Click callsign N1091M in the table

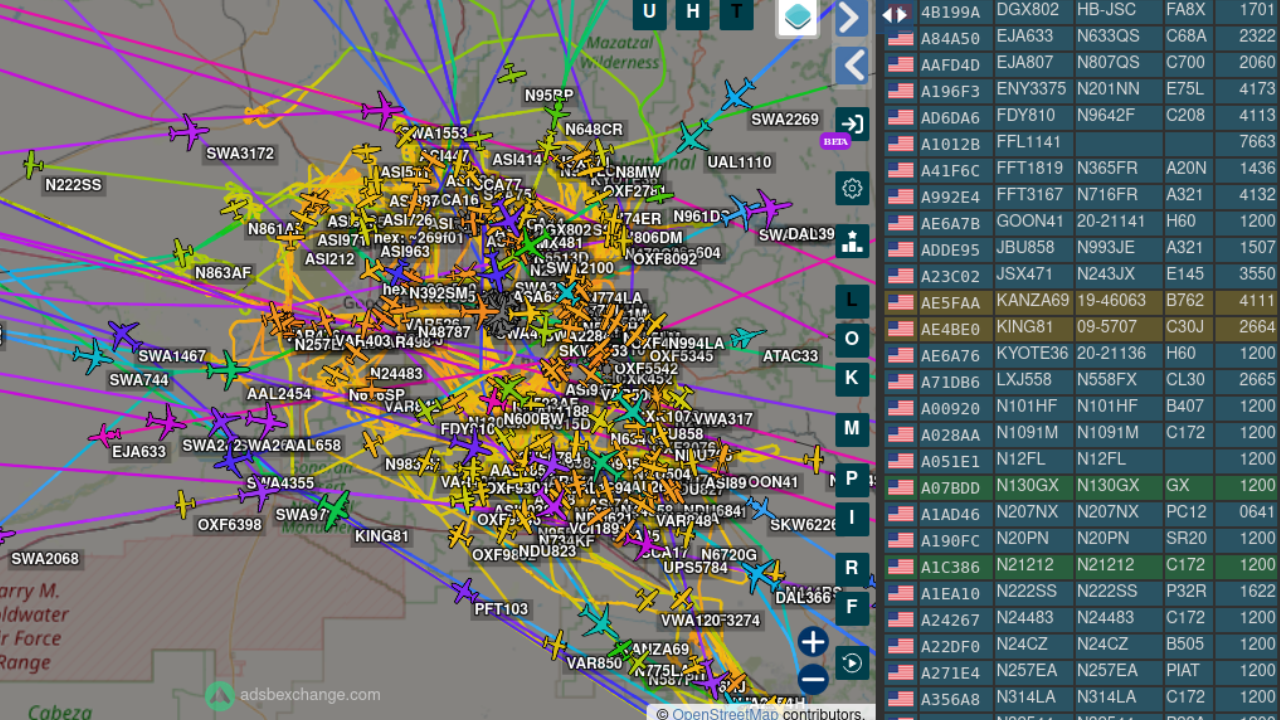pyautogui.click(x=1027, y=434)
